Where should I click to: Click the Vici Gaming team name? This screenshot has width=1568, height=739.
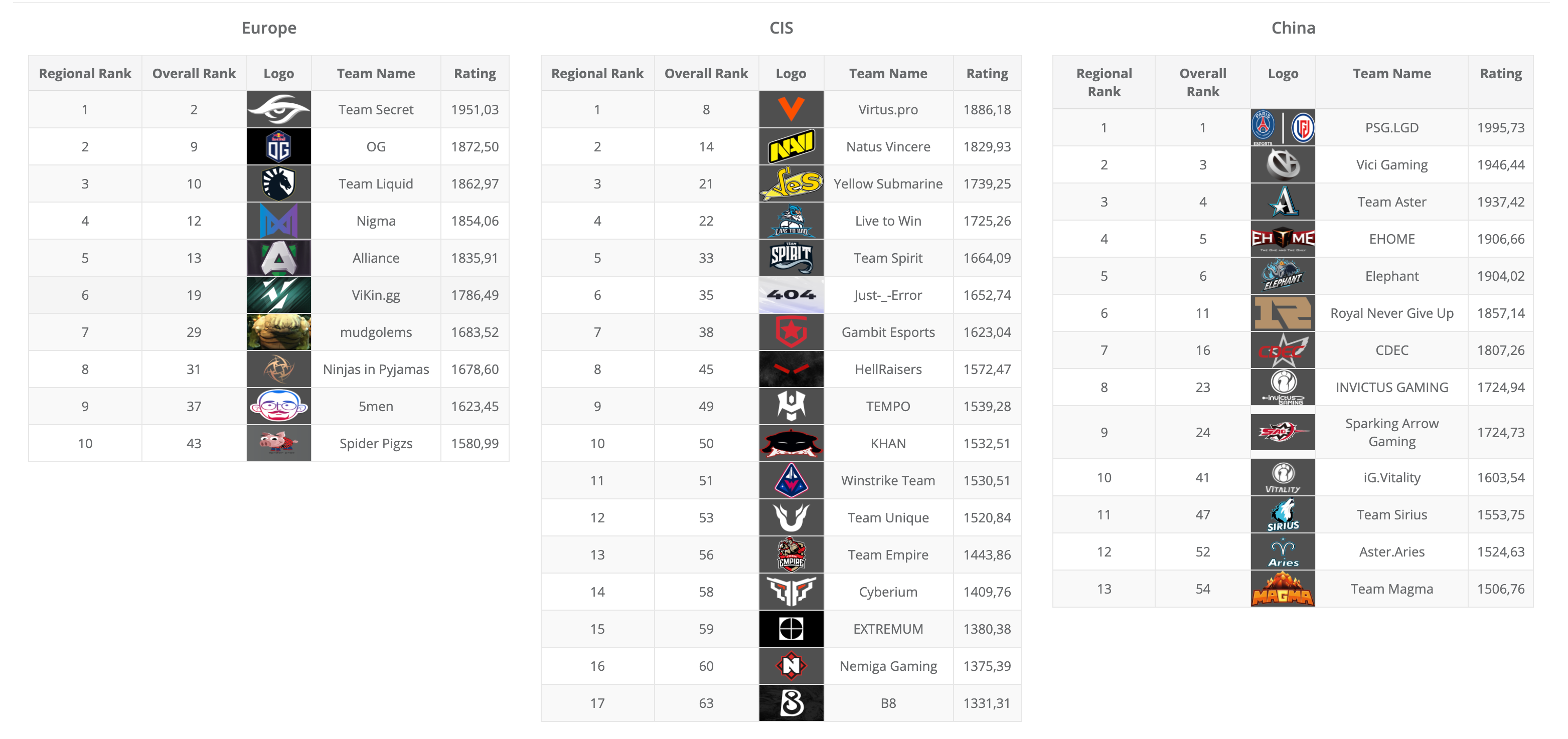tap(1391, 165)
